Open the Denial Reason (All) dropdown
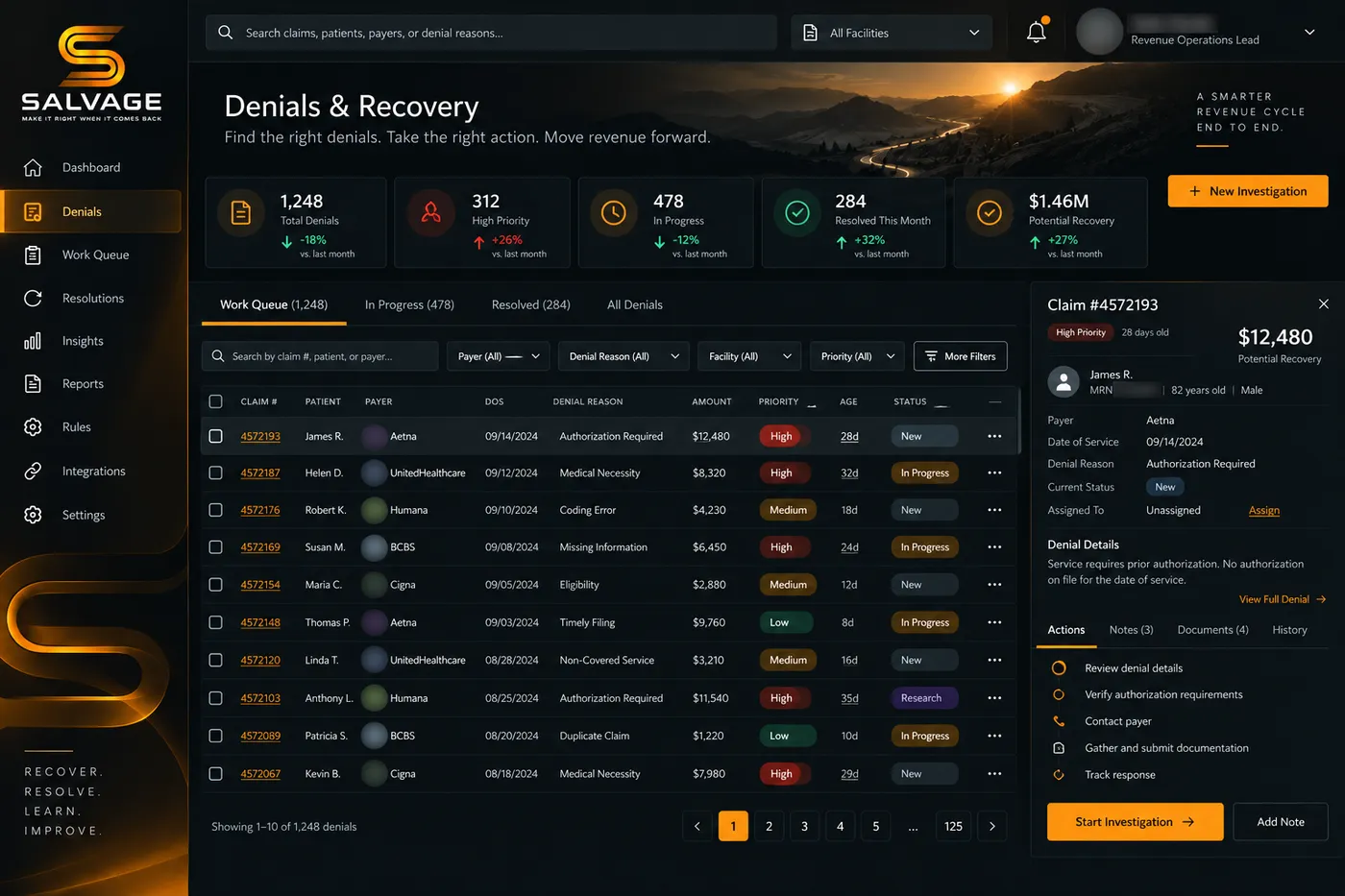 click(624, 356)
